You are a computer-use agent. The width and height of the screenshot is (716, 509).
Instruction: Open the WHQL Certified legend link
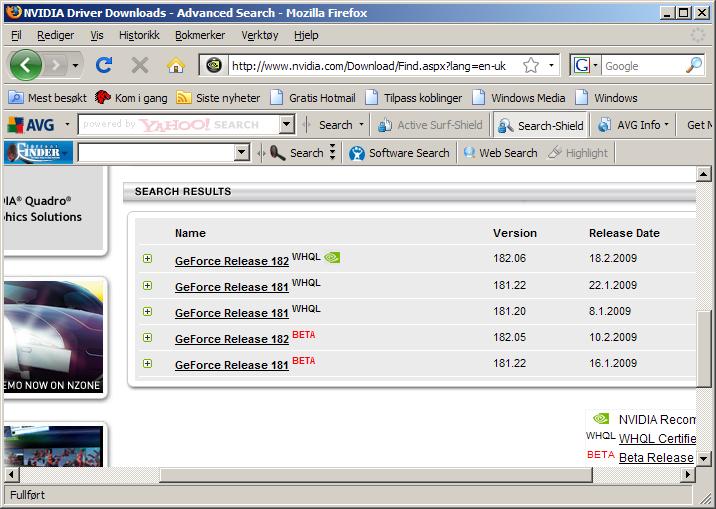657,439
